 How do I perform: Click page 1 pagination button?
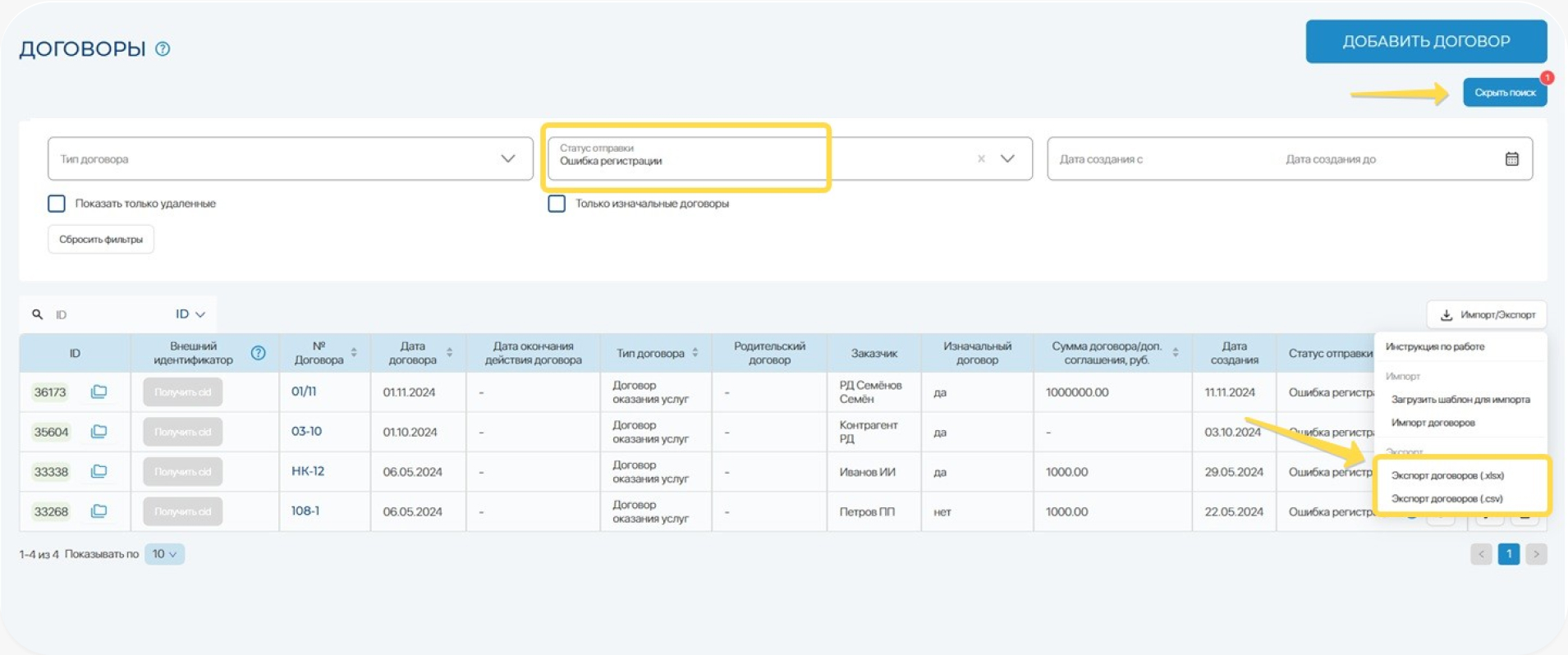point(1509,554)
